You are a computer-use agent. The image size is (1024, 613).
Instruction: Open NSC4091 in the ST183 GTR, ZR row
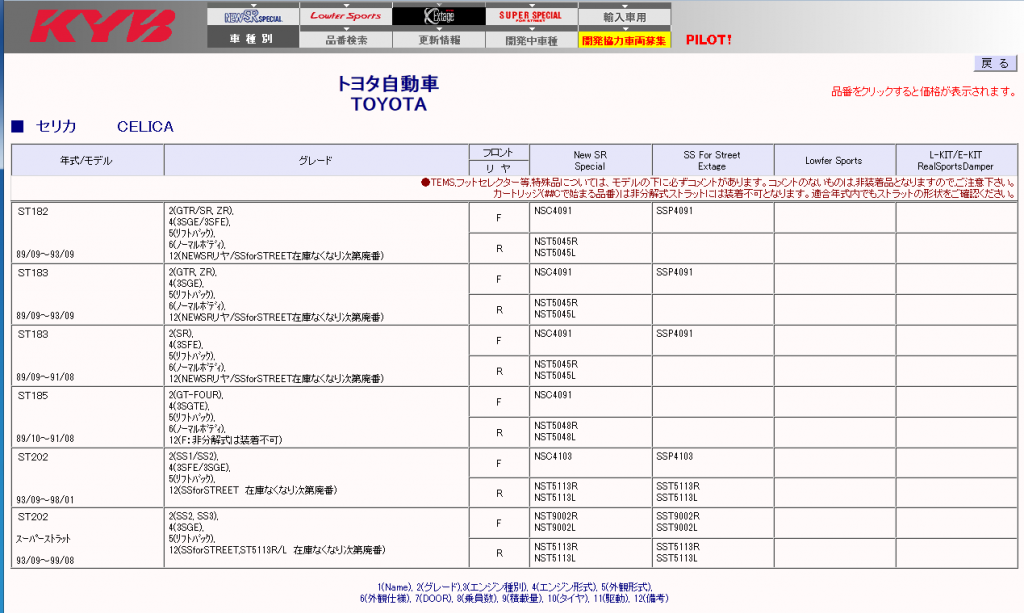tap(553, 272)
